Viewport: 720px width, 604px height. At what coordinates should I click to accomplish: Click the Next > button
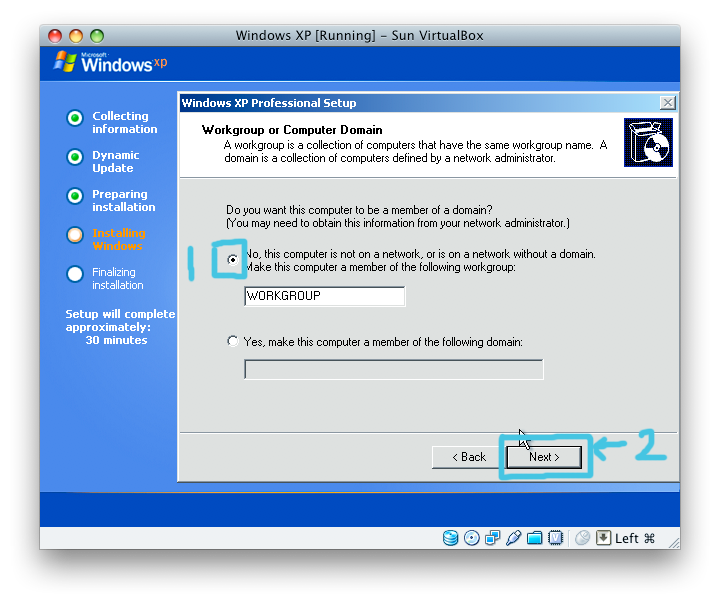click(x=544, y=457)
